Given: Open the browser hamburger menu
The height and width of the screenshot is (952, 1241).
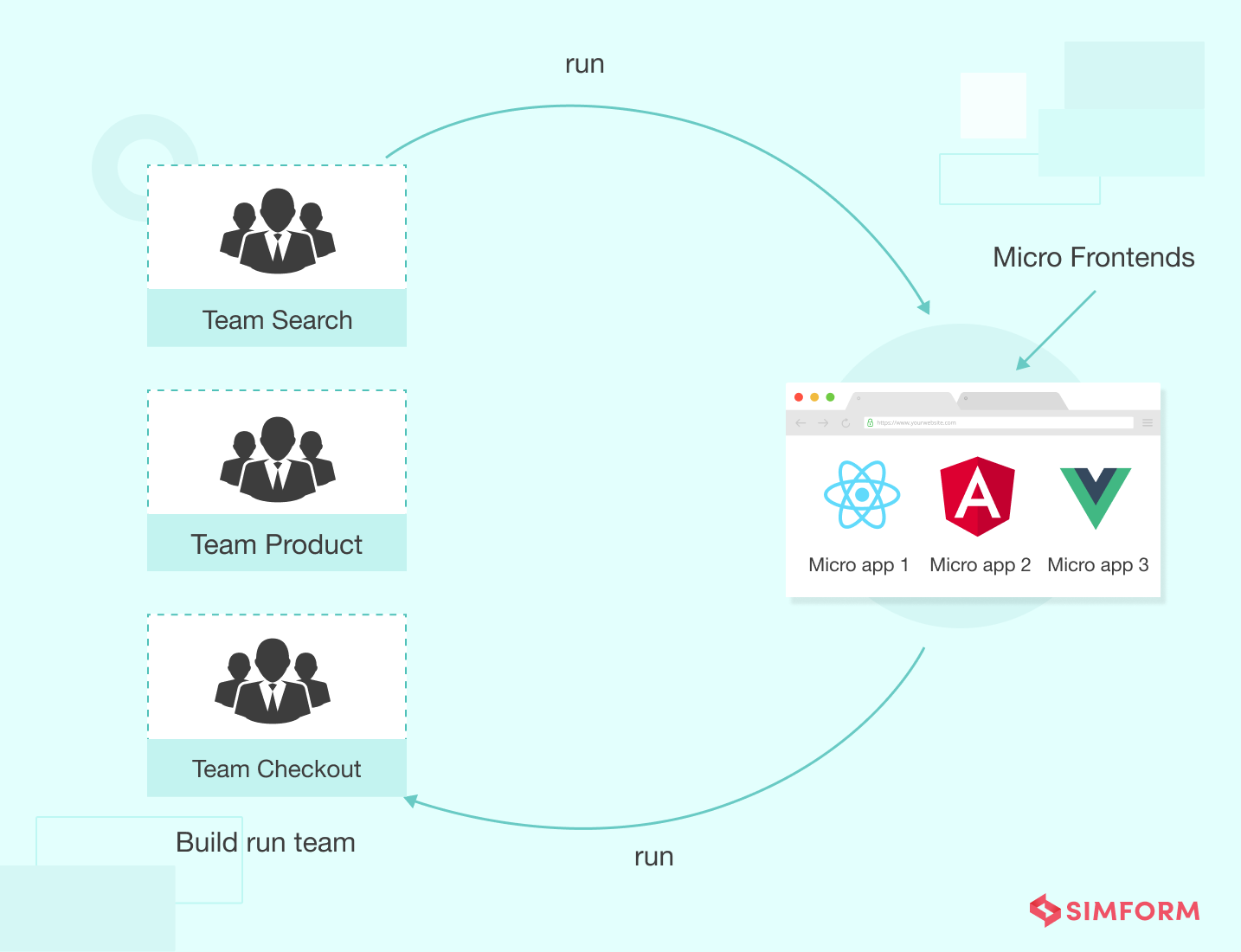Looking at the screenshot, I should [1148, 423].
